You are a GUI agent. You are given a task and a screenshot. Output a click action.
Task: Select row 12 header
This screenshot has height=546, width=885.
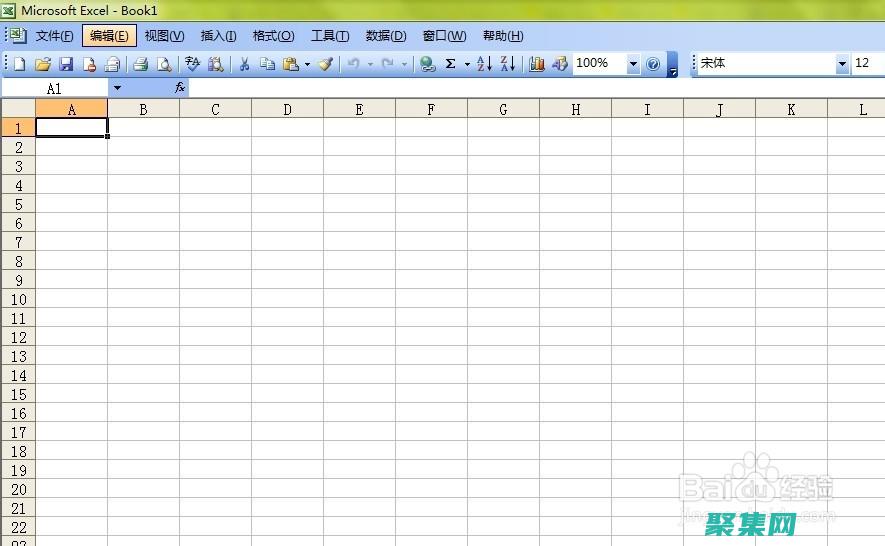coord(18,337)
